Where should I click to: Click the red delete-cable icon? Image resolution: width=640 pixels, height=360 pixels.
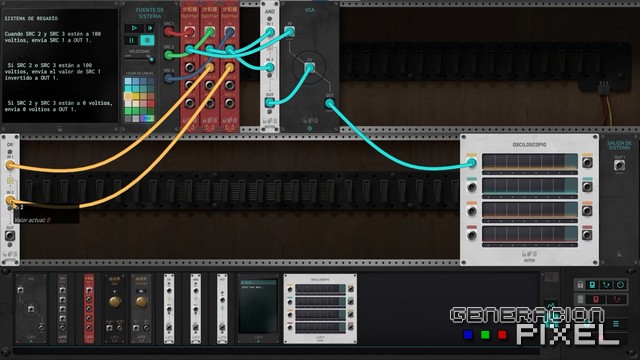point(617,299)
